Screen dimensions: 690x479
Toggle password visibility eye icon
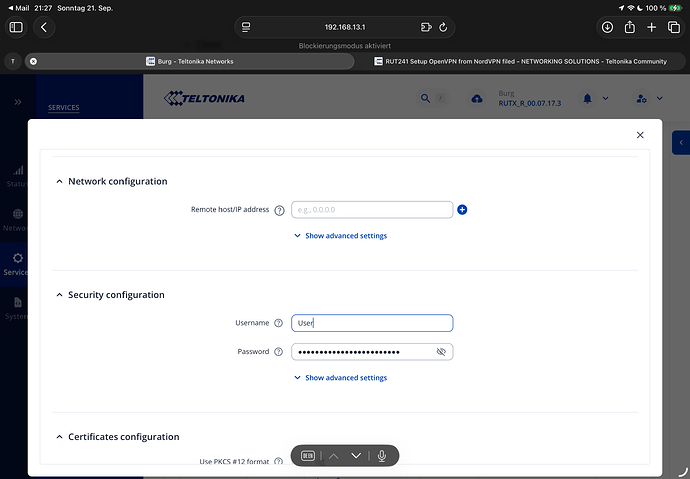(441, 352)
